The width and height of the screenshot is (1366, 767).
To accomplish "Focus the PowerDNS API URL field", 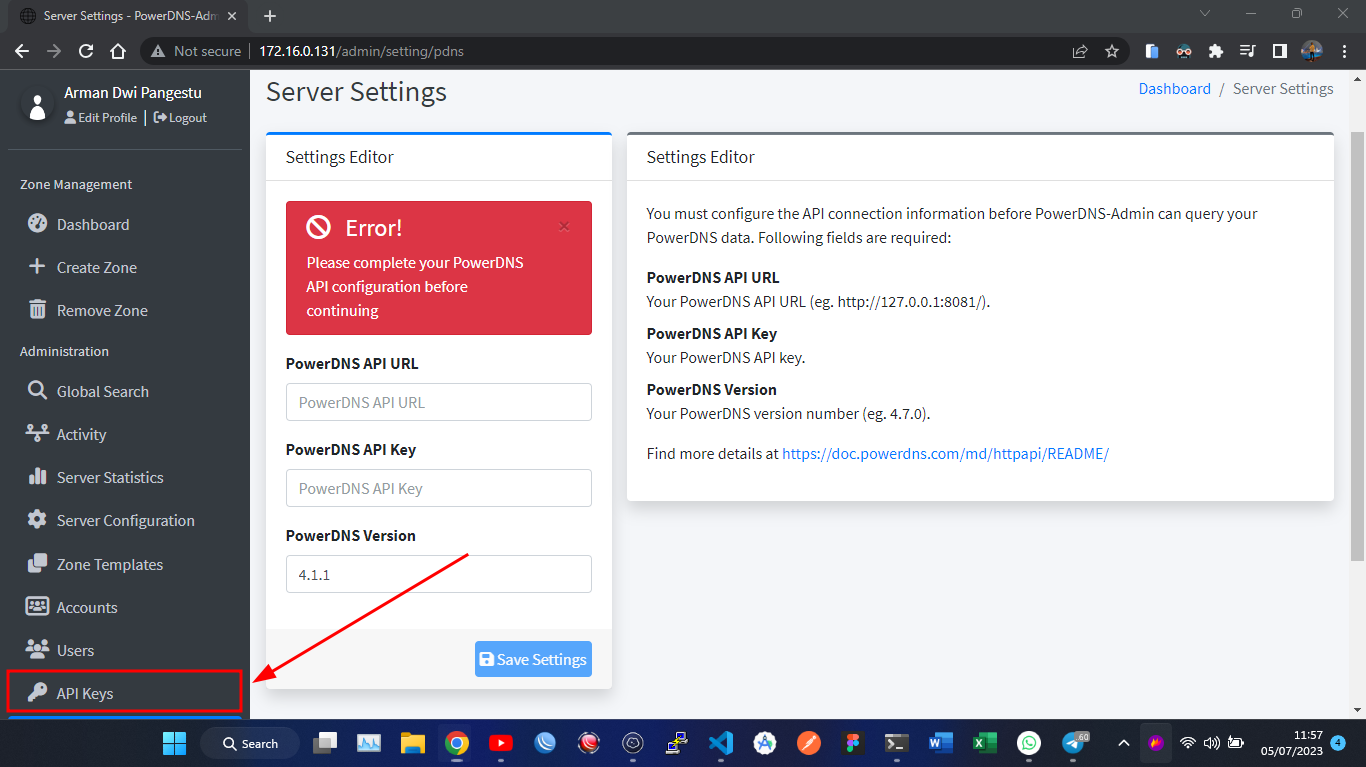I will click(438, 402).
